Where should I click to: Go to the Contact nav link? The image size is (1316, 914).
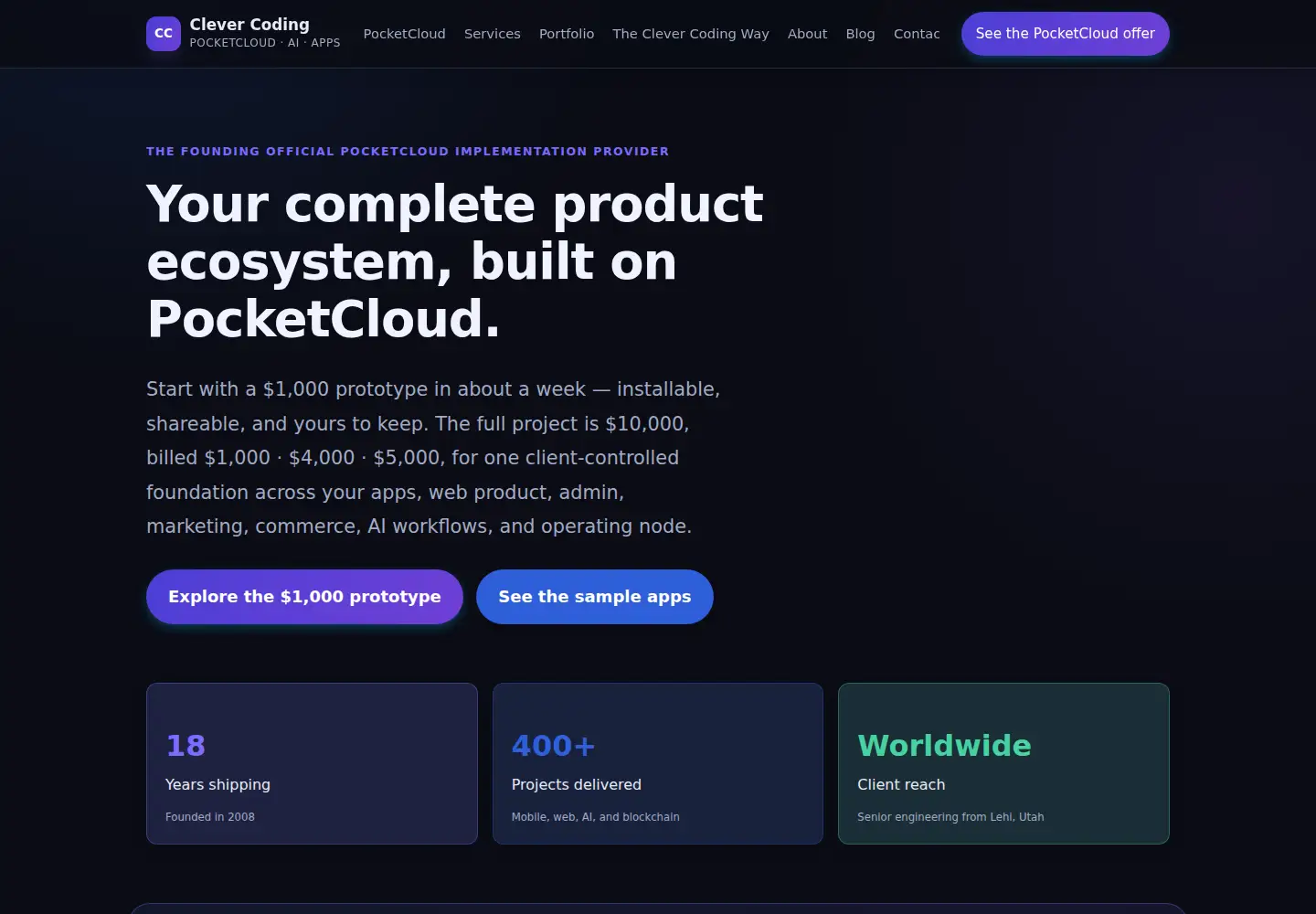pos(917,34)
